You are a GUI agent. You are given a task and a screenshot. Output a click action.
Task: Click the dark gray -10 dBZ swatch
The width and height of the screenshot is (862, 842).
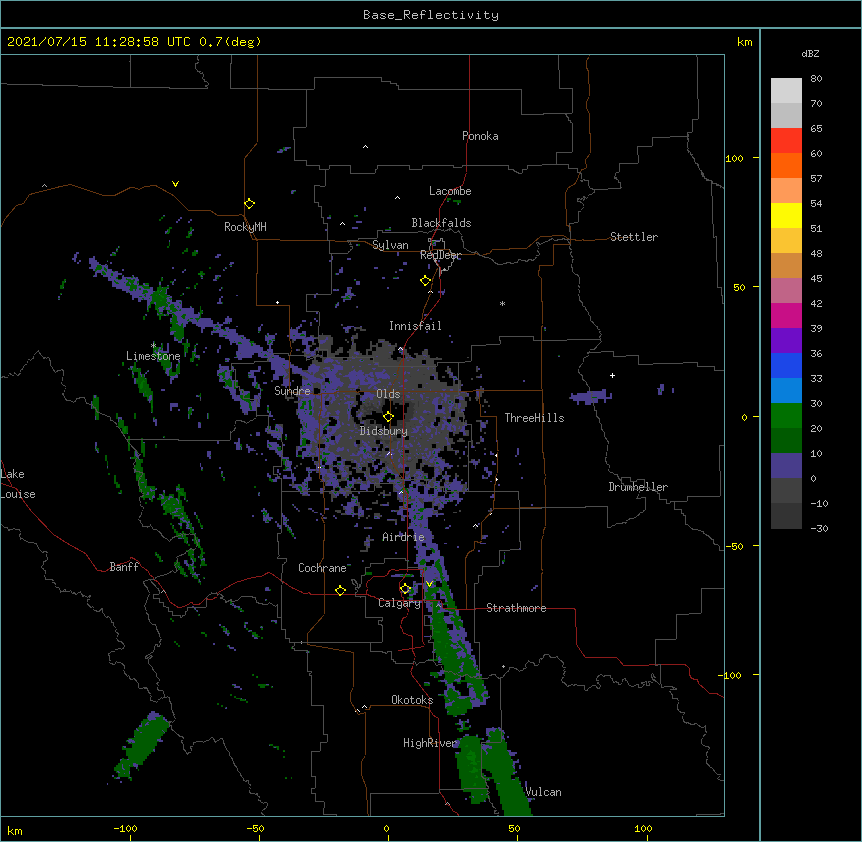tap(786, 516)
